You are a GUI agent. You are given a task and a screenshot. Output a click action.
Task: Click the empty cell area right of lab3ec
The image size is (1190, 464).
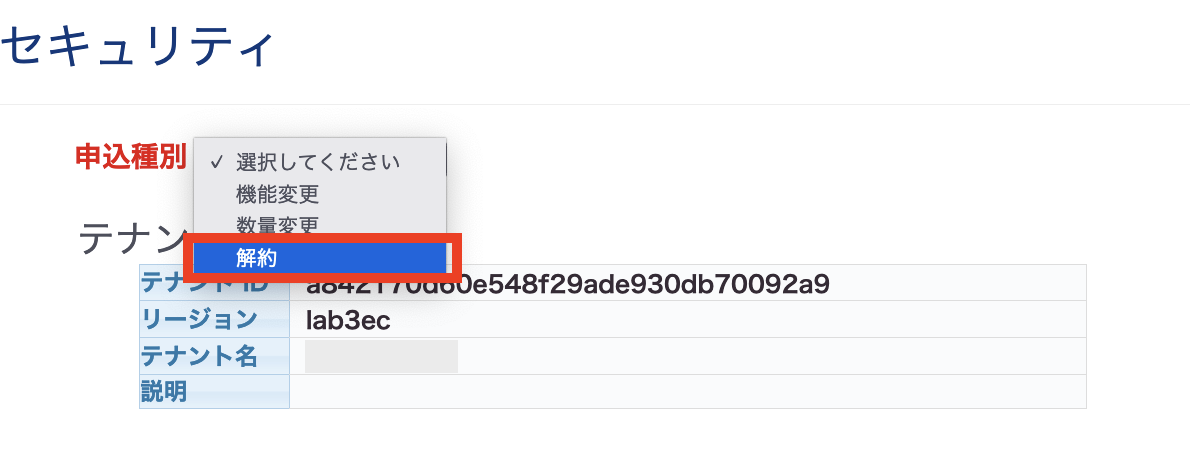click(736, 320)
